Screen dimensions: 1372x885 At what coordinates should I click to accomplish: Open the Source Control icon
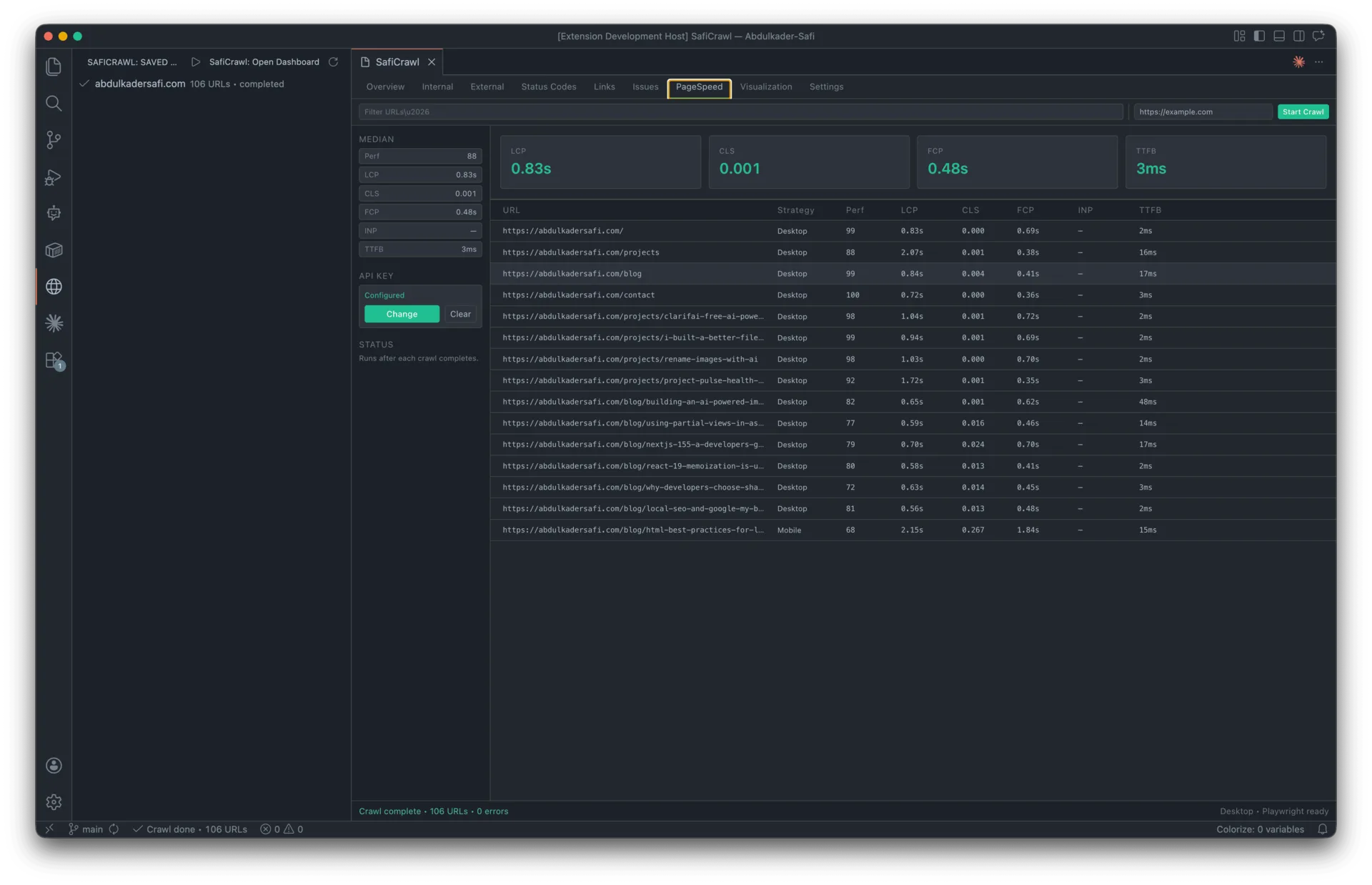pyautogui.click(x=54, y=139)
